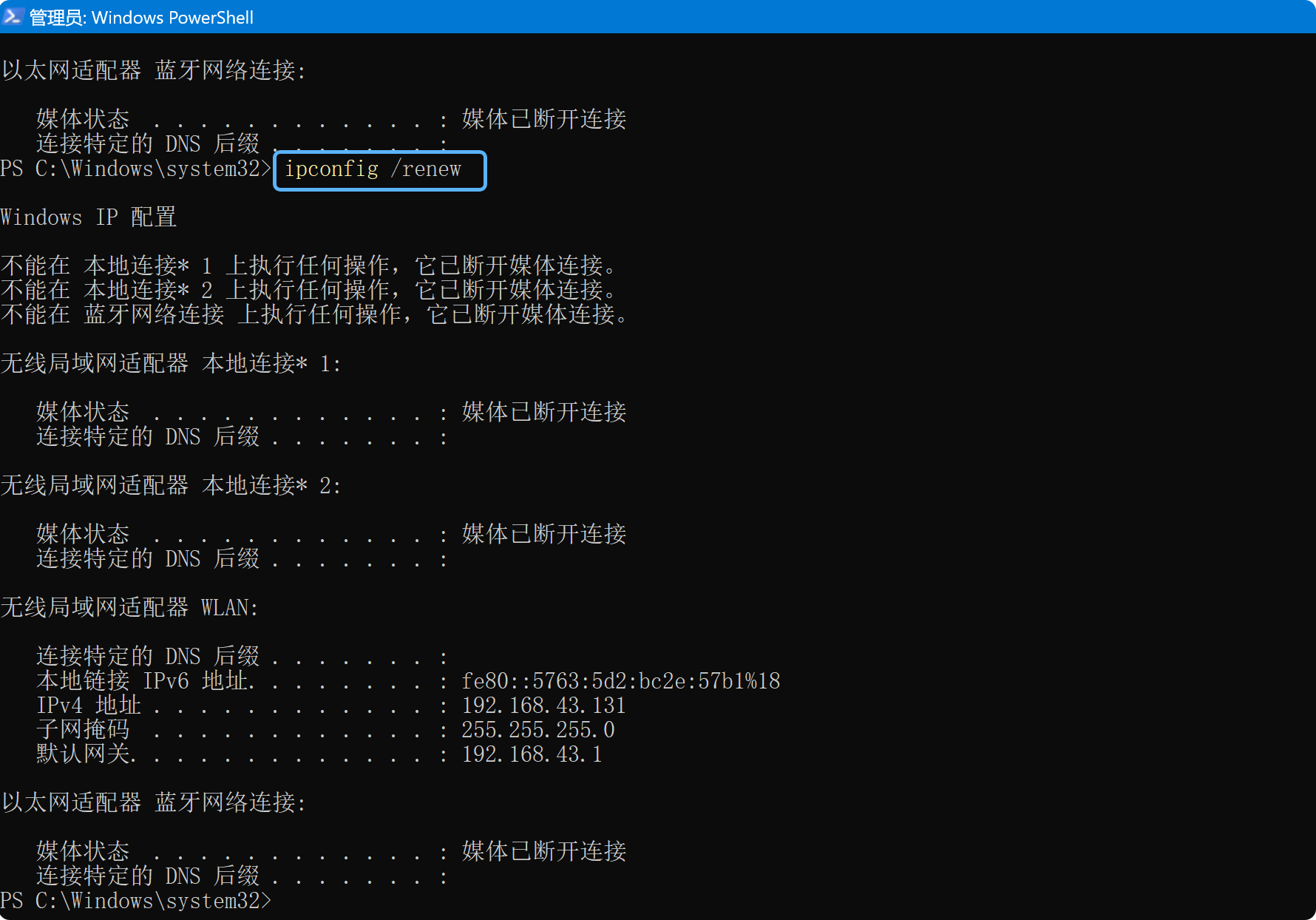
Task: Click the PowerShell icon in the title bar
Action: (x=13, y=16)
